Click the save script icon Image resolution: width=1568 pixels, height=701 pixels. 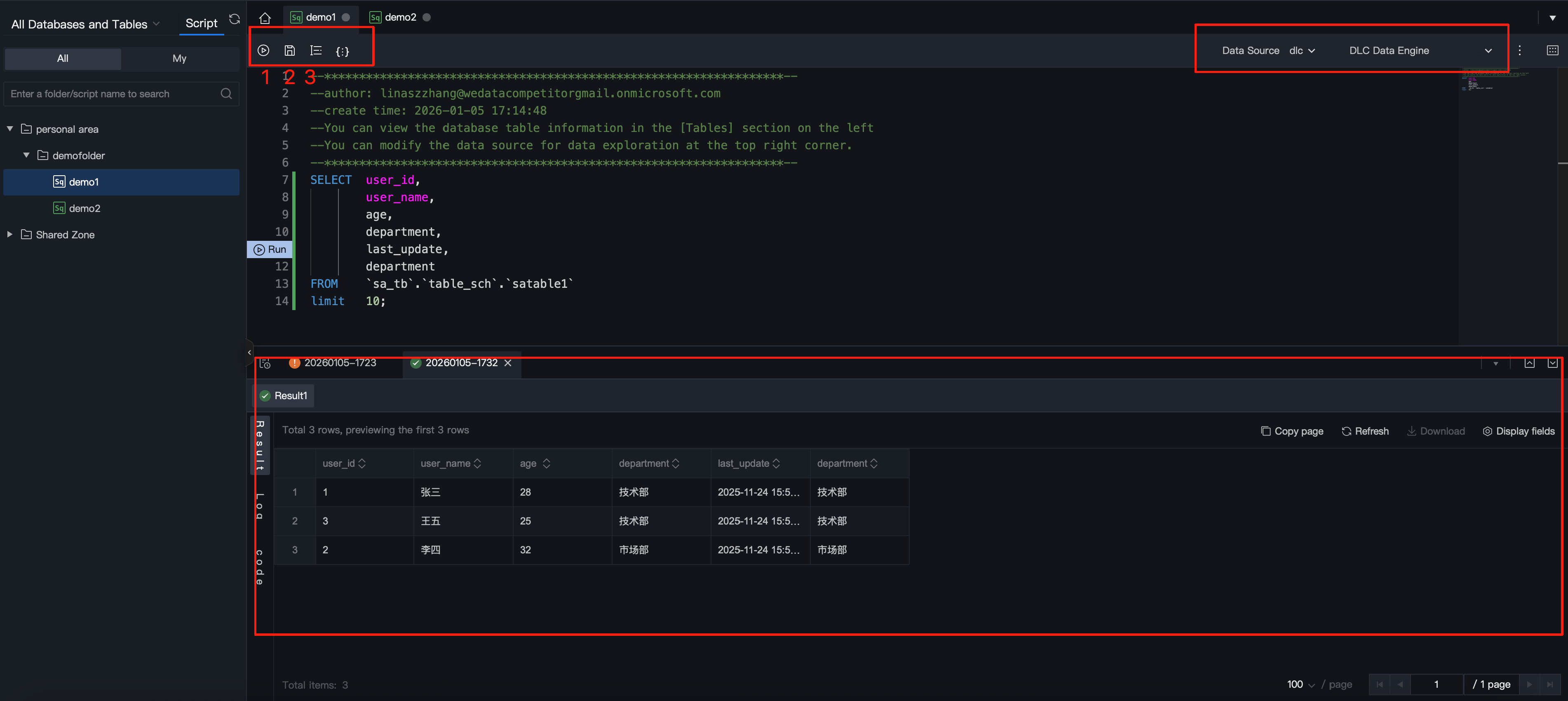click(290, 51)
